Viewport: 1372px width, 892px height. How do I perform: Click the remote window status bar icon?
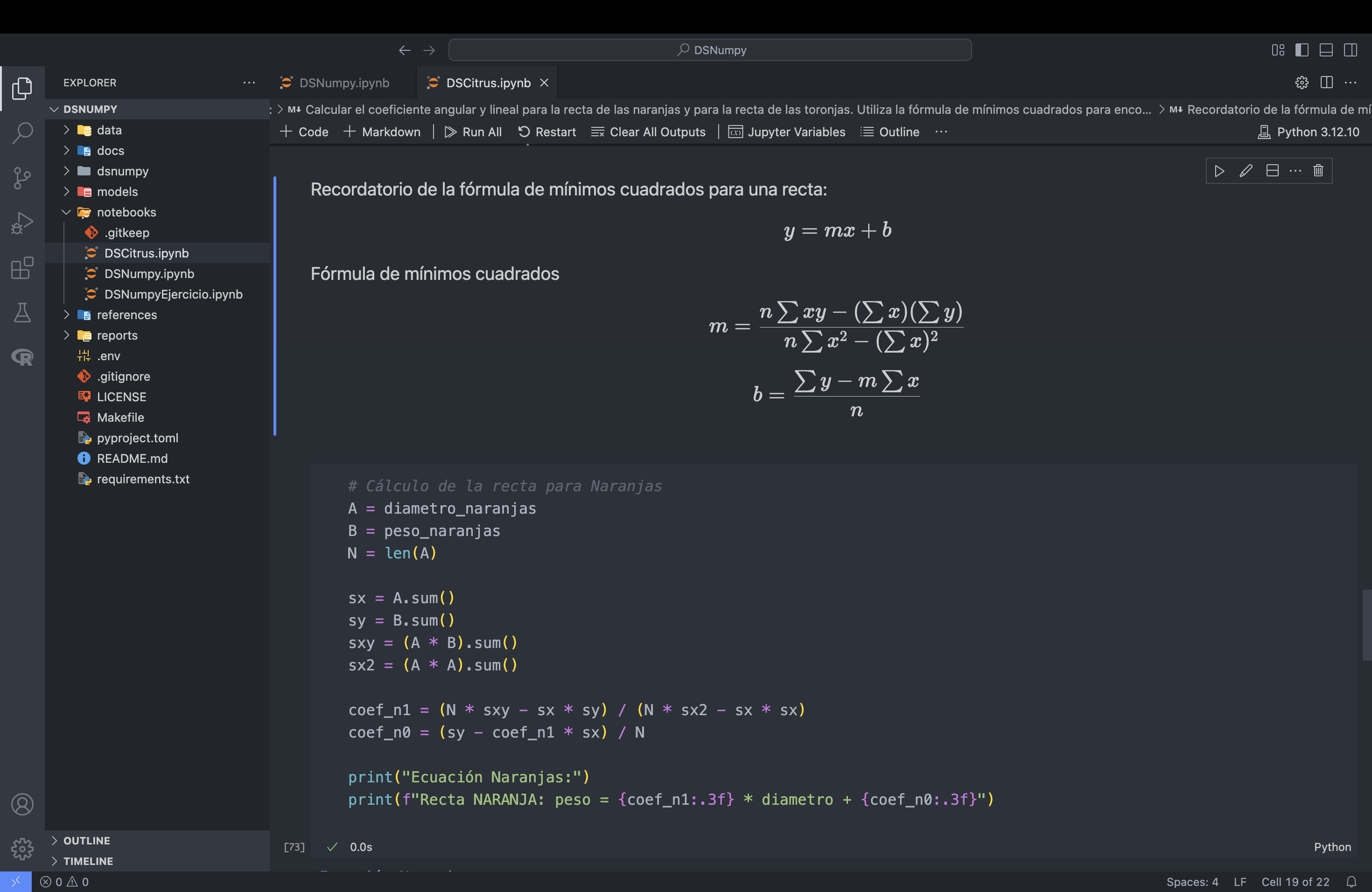pos(15,882)
